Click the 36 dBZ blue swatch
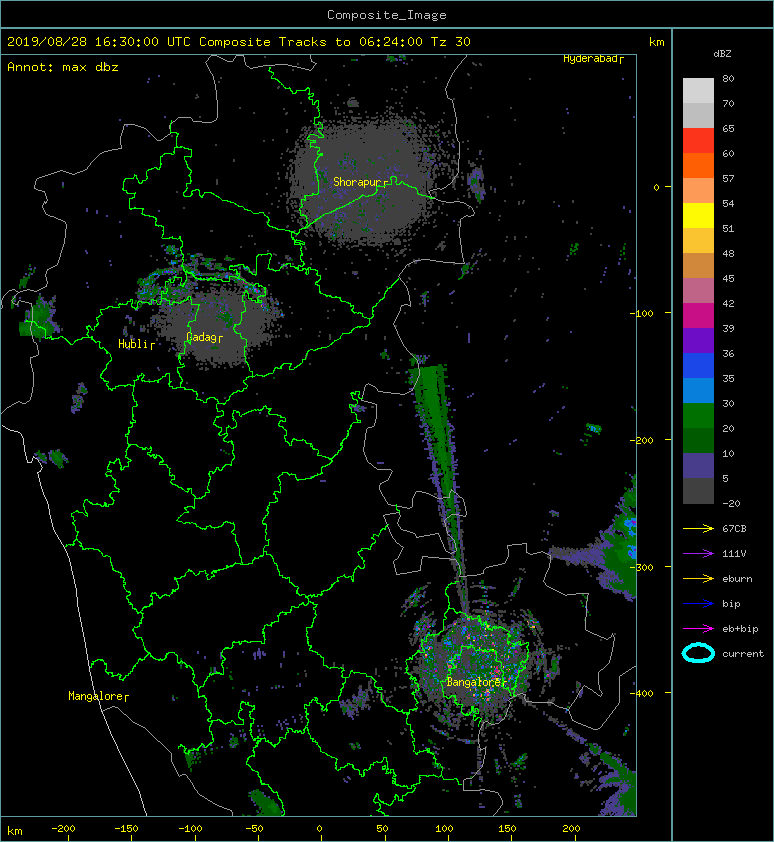Viewport: 774px width, 842px height. click(x=698, y=366)
